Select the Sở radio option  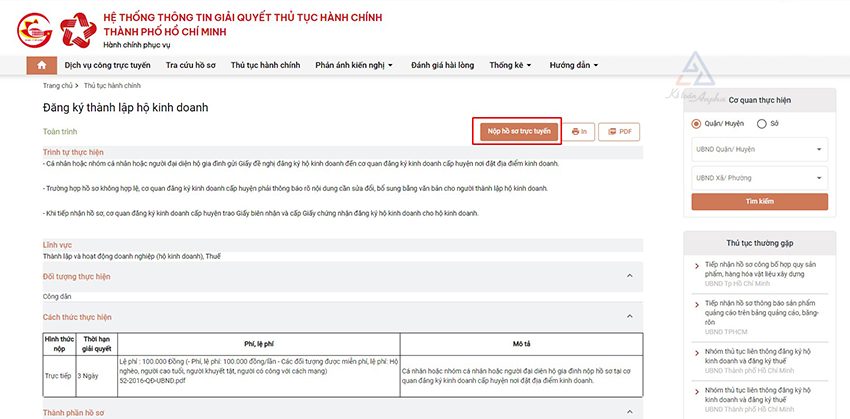[762, 124]
